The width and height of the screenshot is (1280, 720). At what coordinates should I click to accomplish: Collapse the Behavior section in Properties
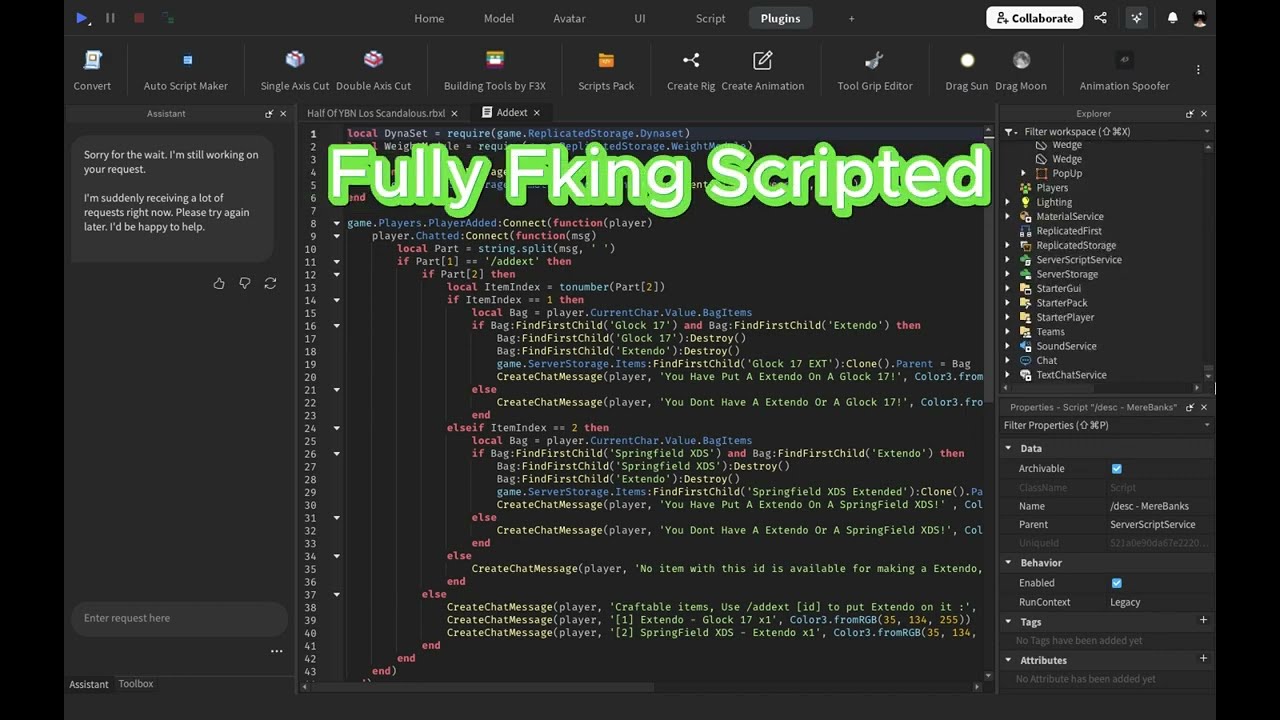(1008, 563)
